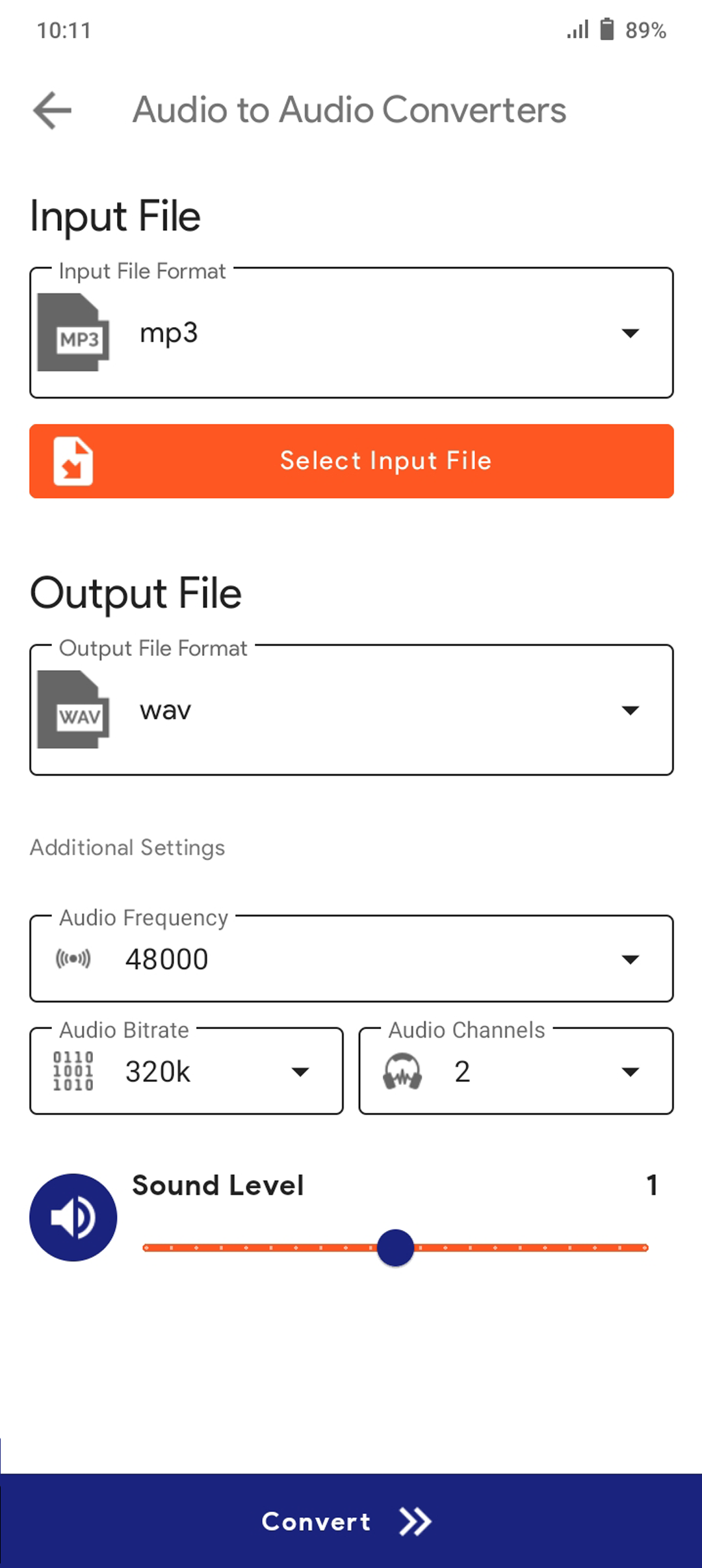Click the right end of Sound Level track

click(x=645, y=1248)
